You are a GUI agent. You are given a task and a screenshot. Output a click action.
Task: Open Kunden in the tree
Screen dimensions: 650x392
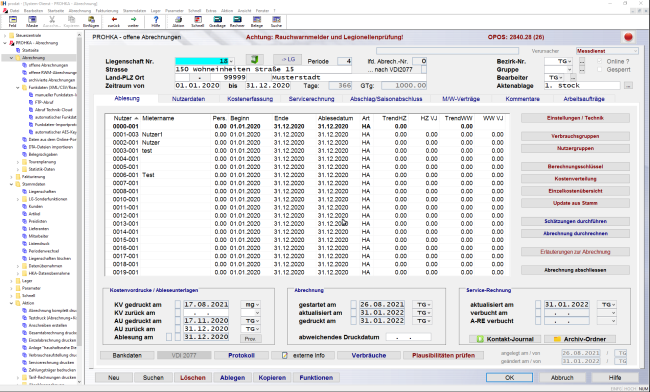click(x=36, y=206)
